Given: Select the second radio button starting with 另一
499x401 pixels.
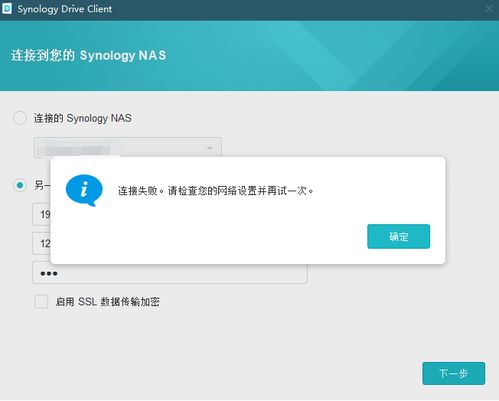Looking at the screenshot, I should click(x=20, y=185).
